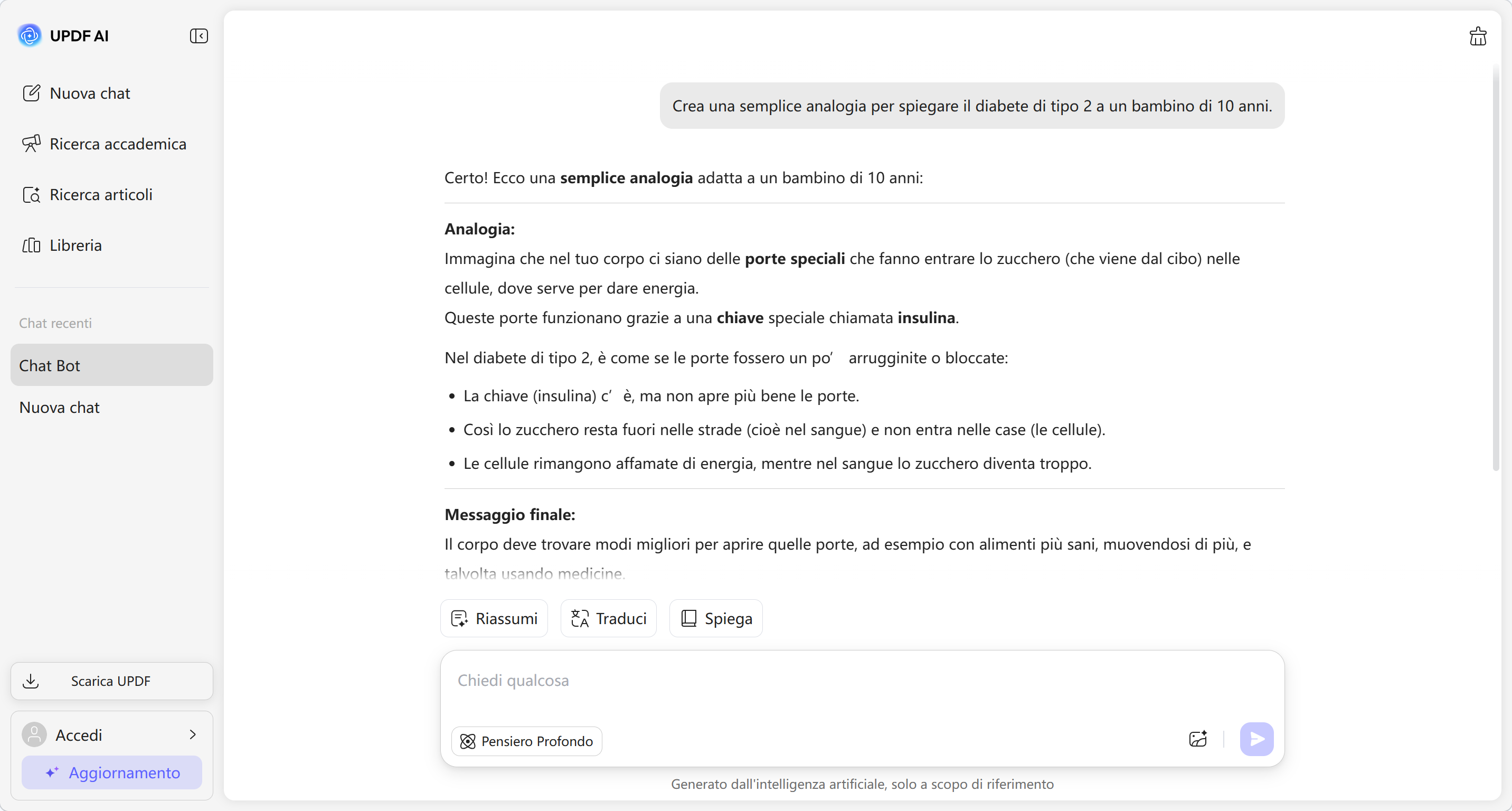The image size is (1512, 811).
Task: Expand the Accedi chevron arrow
Action: coord(193,735)
